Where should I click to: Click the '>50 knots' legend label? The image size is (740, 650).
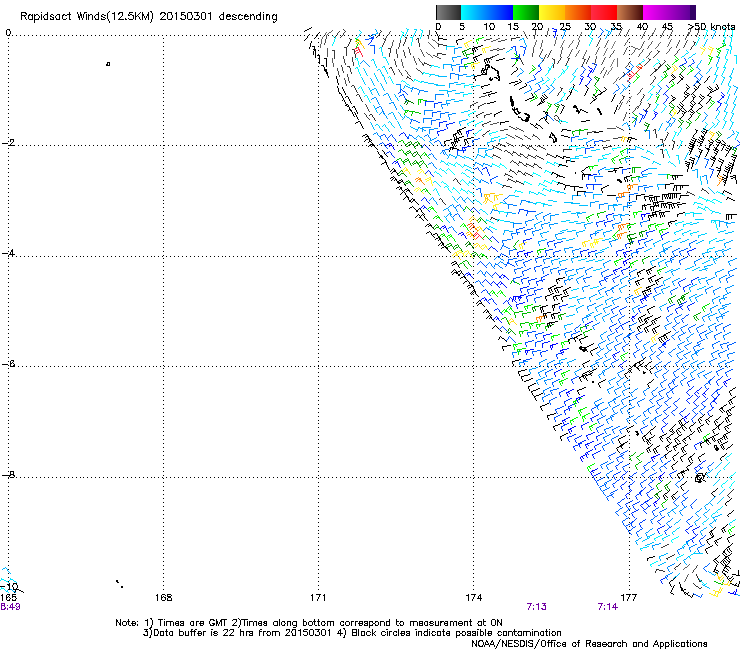click(x=712, y=26)
